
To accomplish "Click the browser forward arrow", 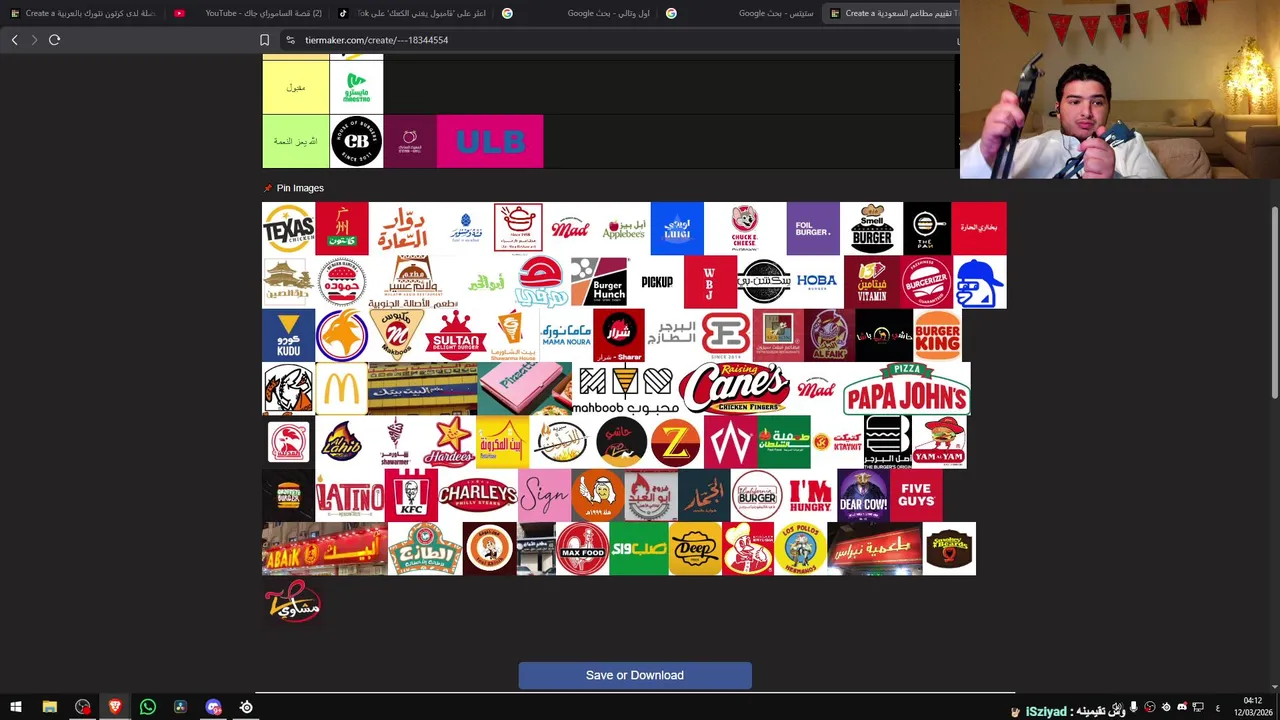I will (34, 40).
